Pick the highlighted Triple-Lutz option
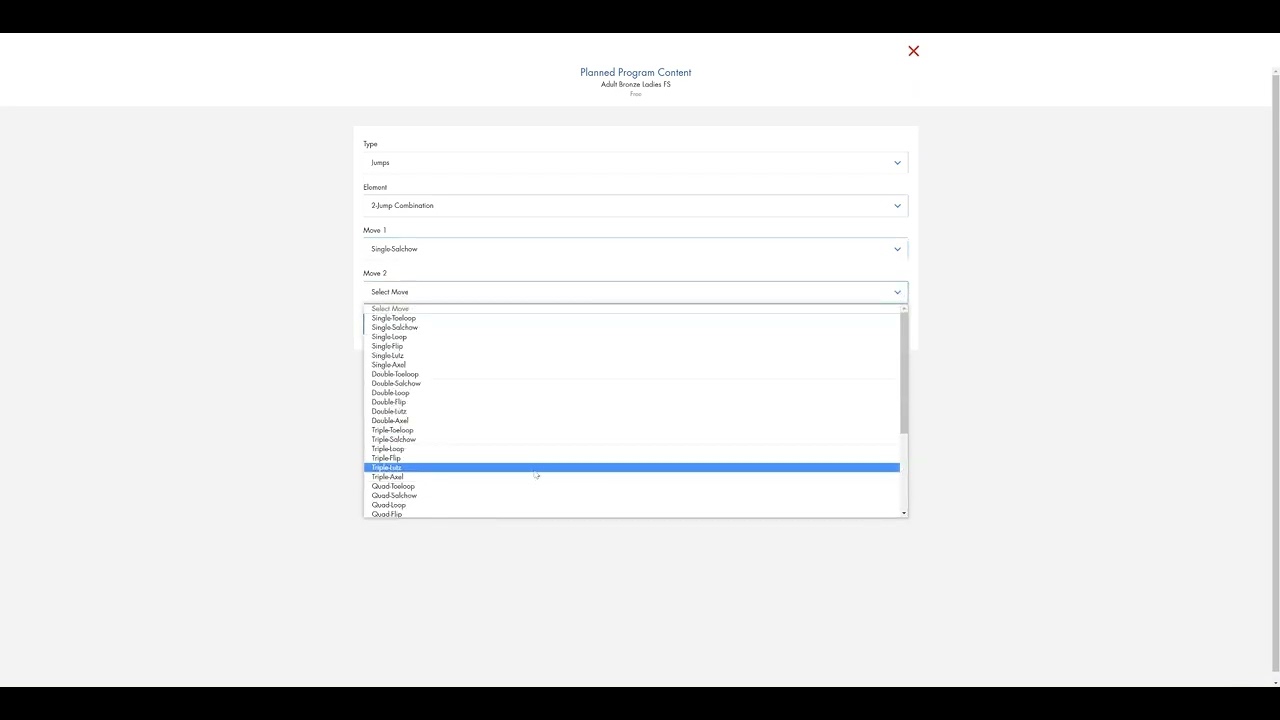This screenshot has height=720, width=1280. 631,467
